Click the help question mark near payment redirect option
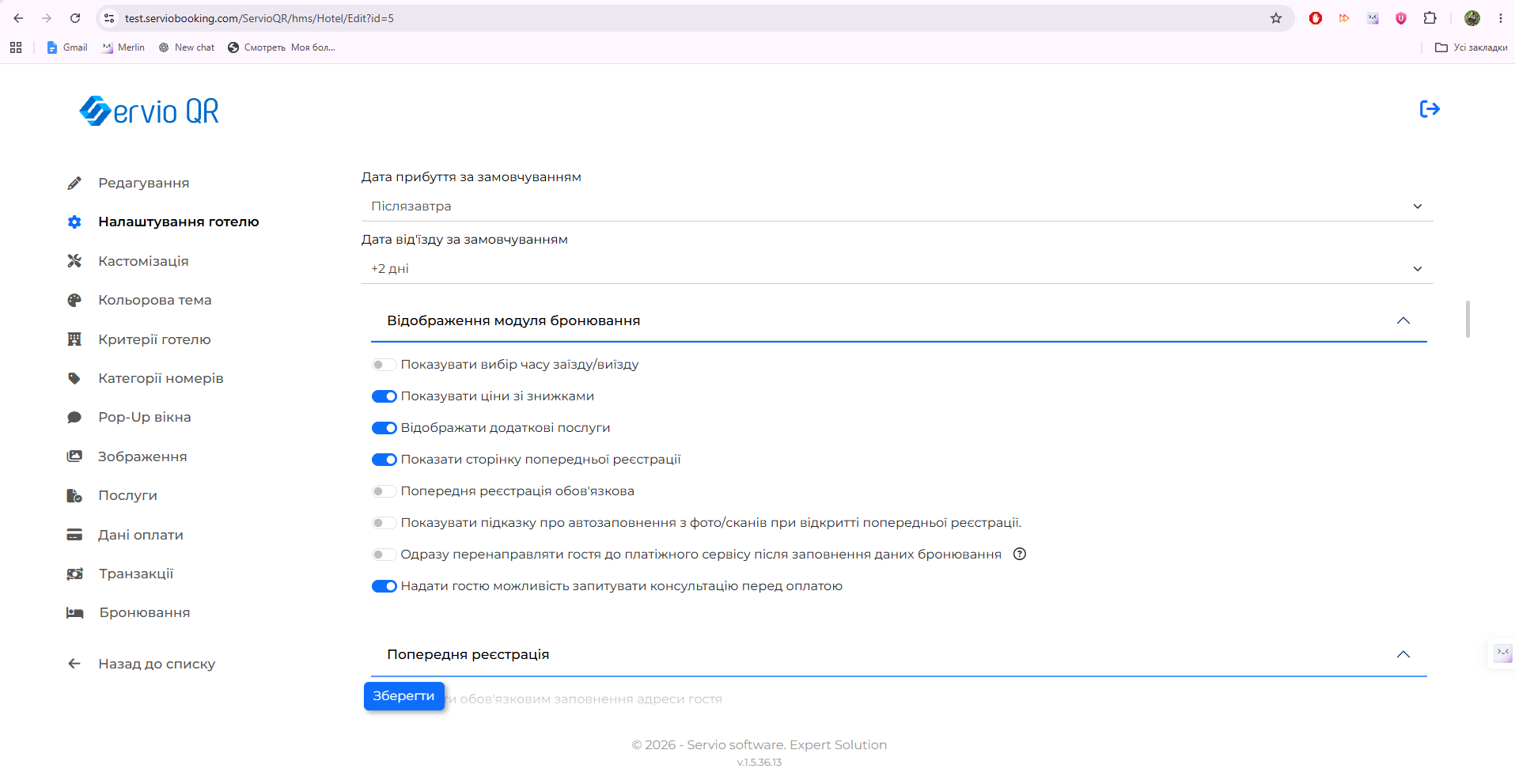The image size is (1515, 784). 1020,554
